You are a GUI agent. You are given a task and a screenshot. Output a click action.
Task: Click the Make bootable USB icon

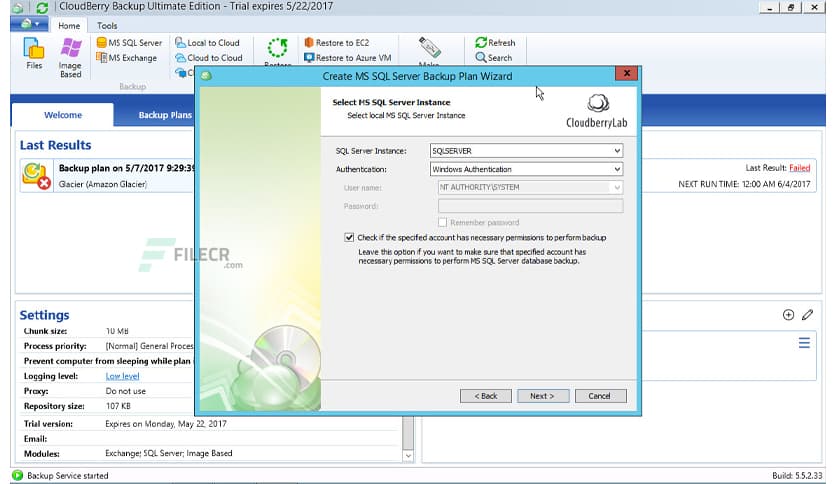[429, 49]
